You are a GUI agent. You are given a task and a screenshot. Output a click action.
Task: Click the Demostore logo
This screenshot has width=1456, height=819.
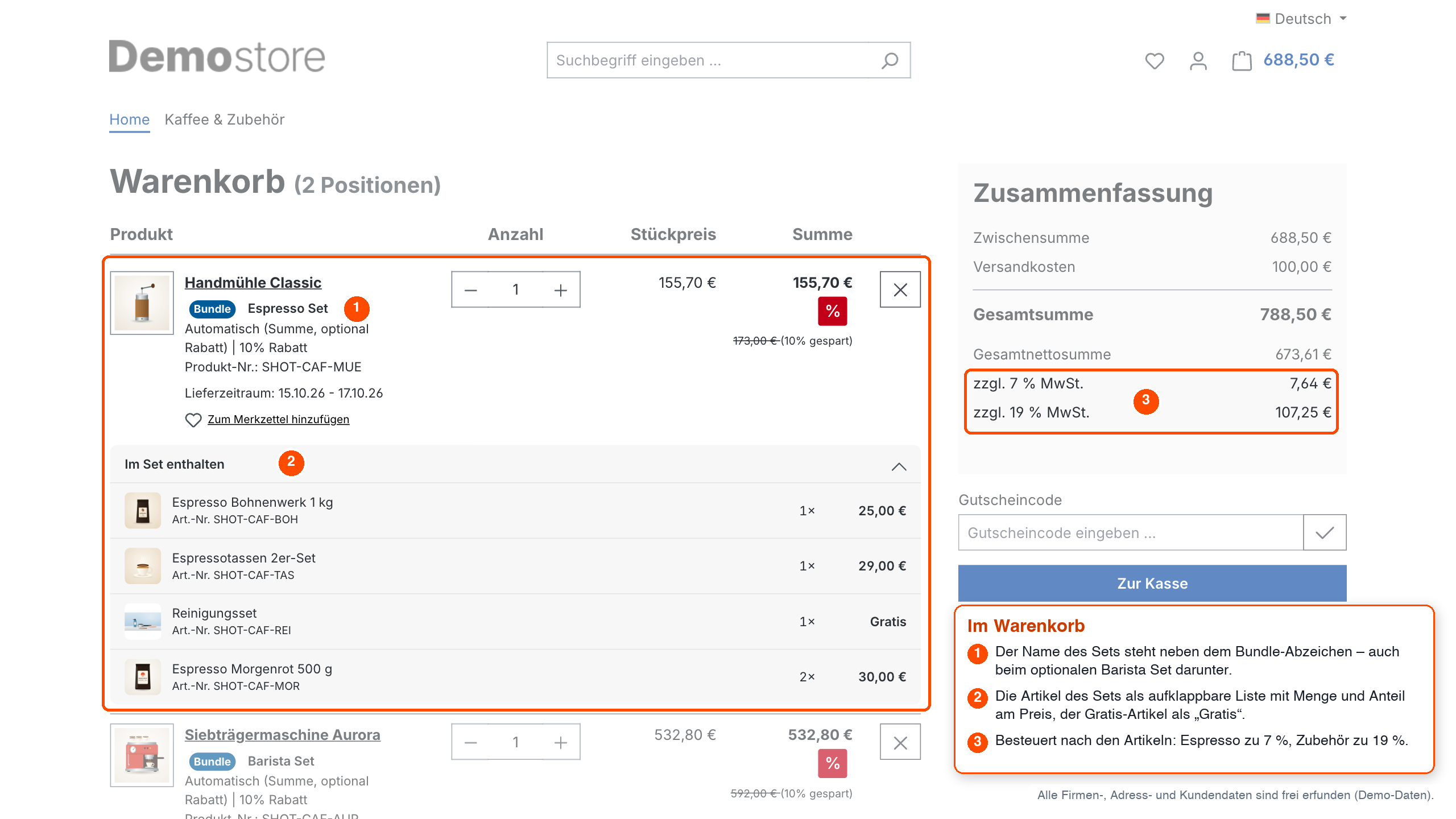click(217, 57)
